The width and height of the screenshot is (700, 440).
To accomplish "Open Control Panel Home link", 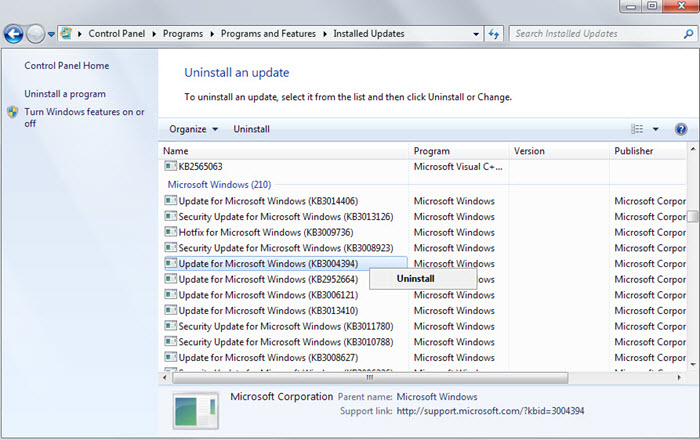I will [x=67, y=66].
